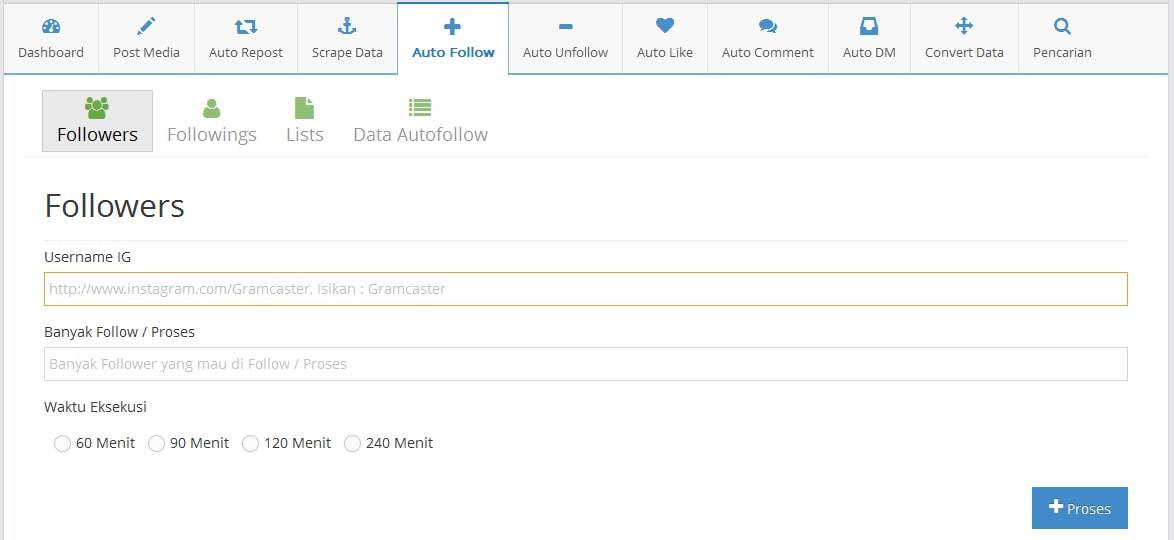This screenshot has height=540, width=1174.
Task: Select the 60 Menit radio option
Action: pos(62,443)
